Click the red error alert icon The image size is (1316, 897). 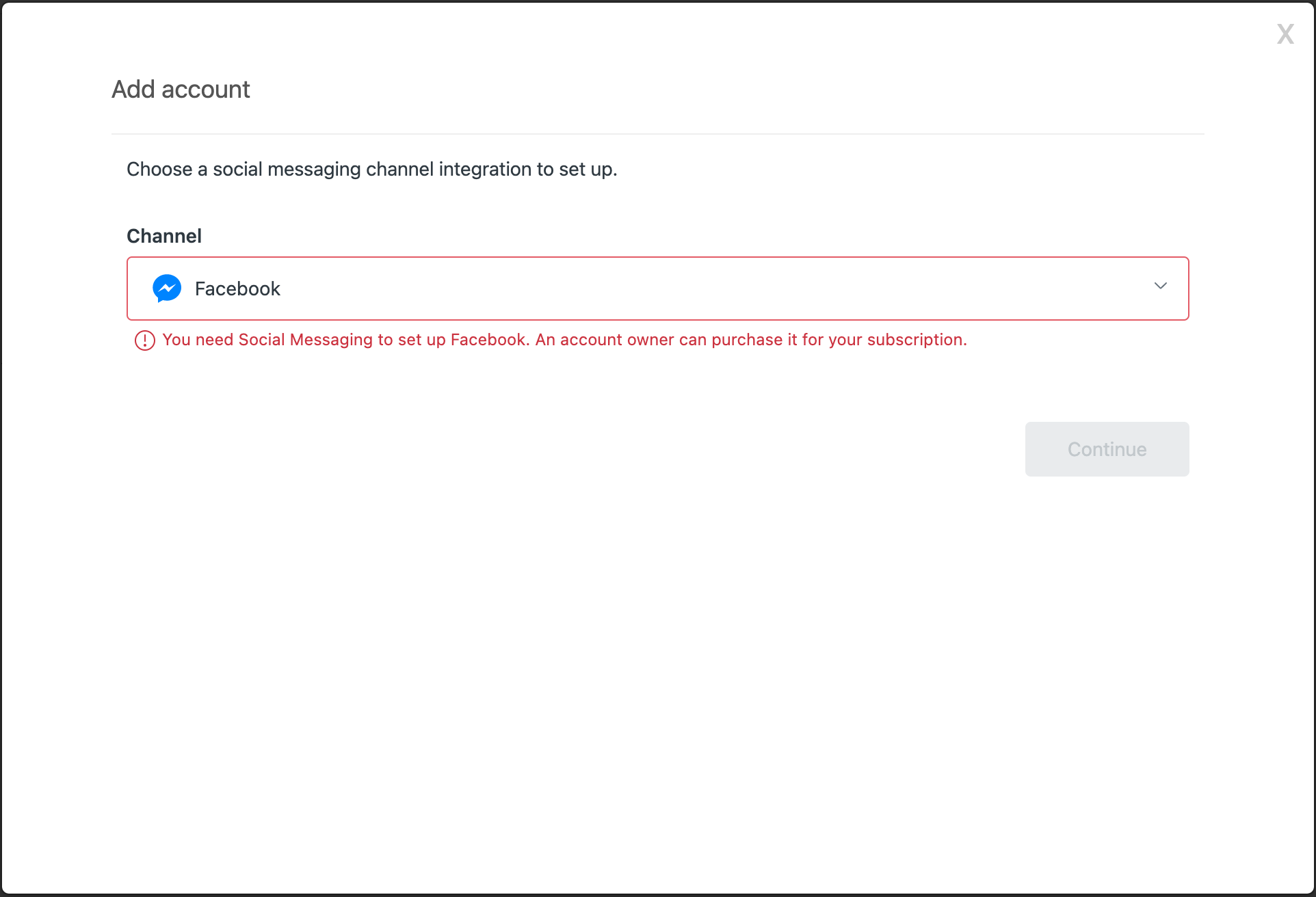144,340
